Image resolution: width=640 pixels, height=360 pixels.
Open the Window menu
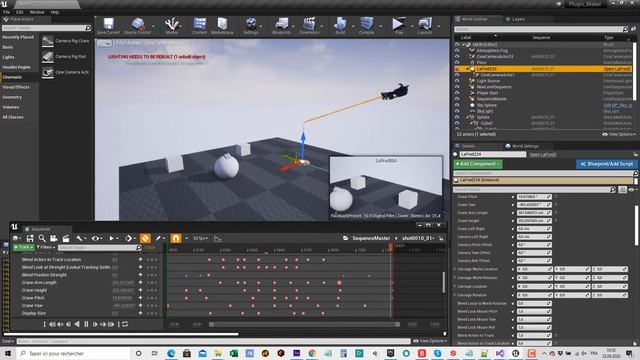37,12
